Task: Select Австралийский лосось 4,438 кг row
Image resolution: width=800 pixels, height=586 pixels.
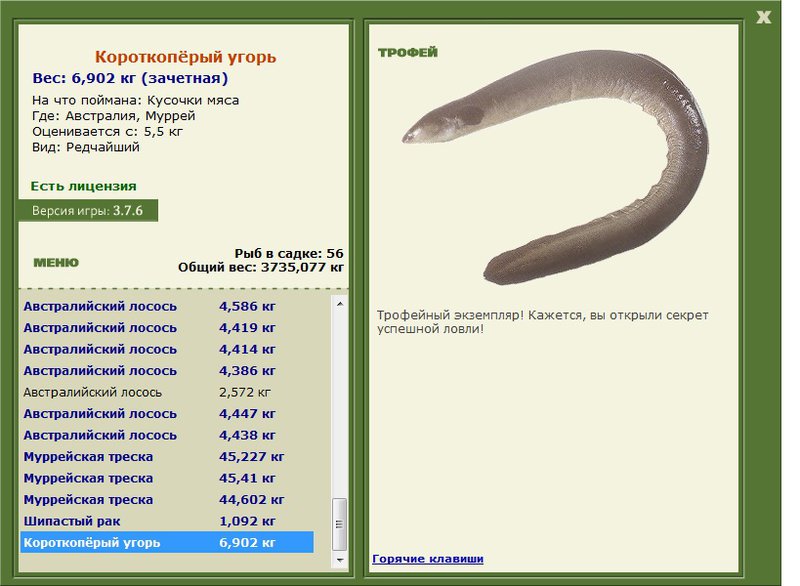Action: [167, 435]
